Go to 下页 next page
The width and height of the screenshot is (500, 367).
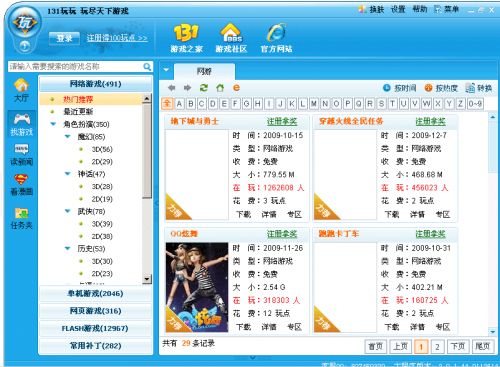(x=457, y=347)
